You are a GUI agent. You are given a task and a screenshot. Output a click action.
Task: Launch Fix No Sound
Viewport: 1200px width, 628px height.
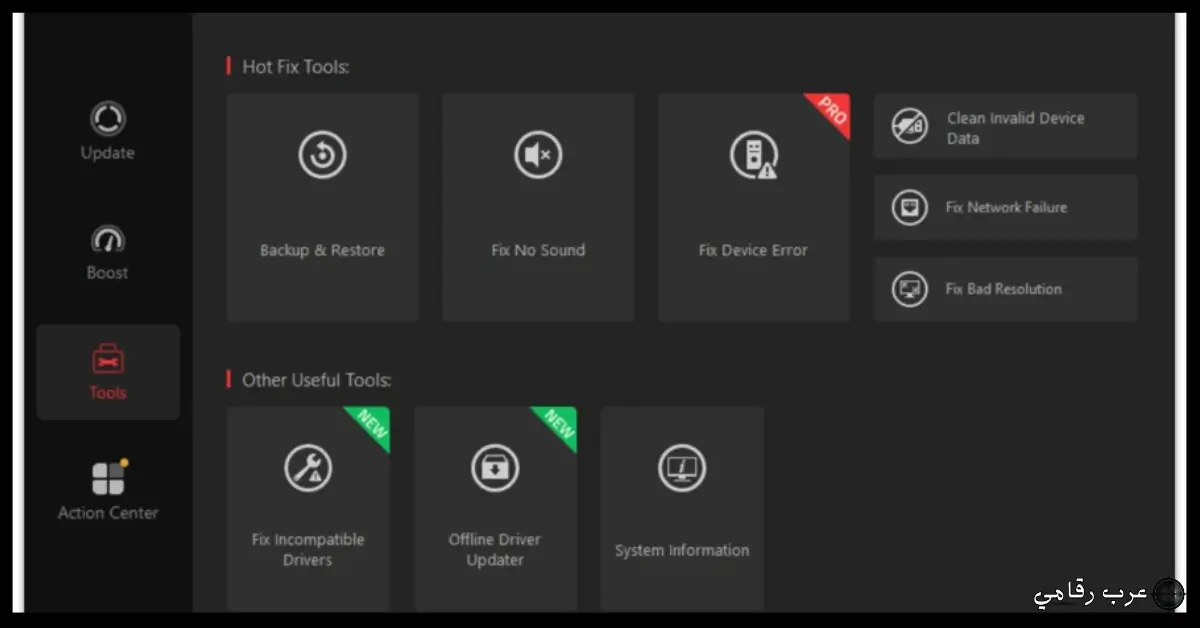[538, 207]
